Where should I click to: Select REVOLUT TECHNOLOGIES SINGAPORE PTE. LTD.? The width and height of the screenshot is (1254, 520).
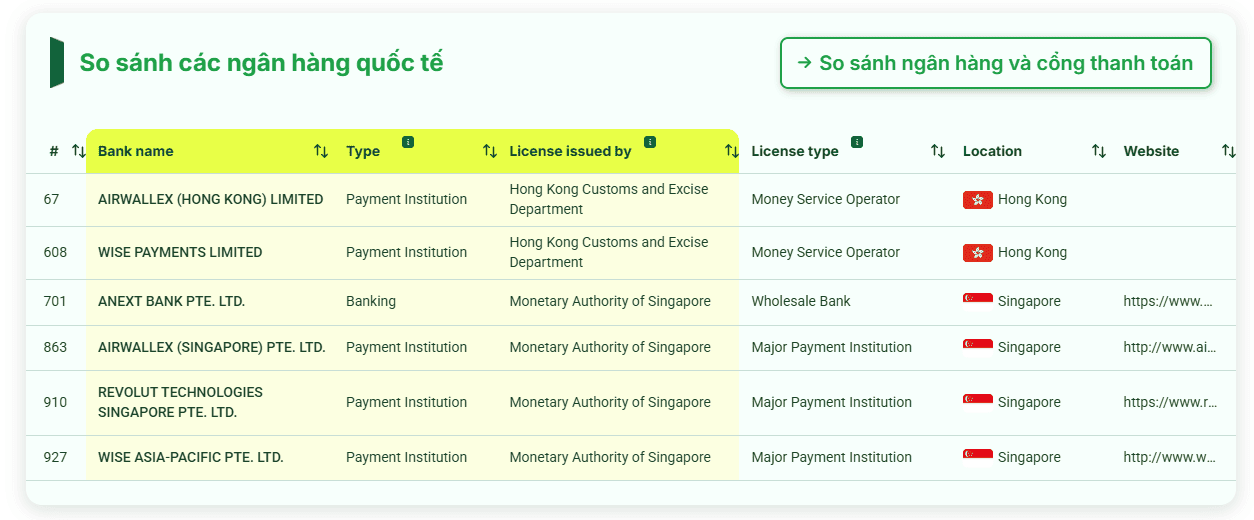[180, 402]
